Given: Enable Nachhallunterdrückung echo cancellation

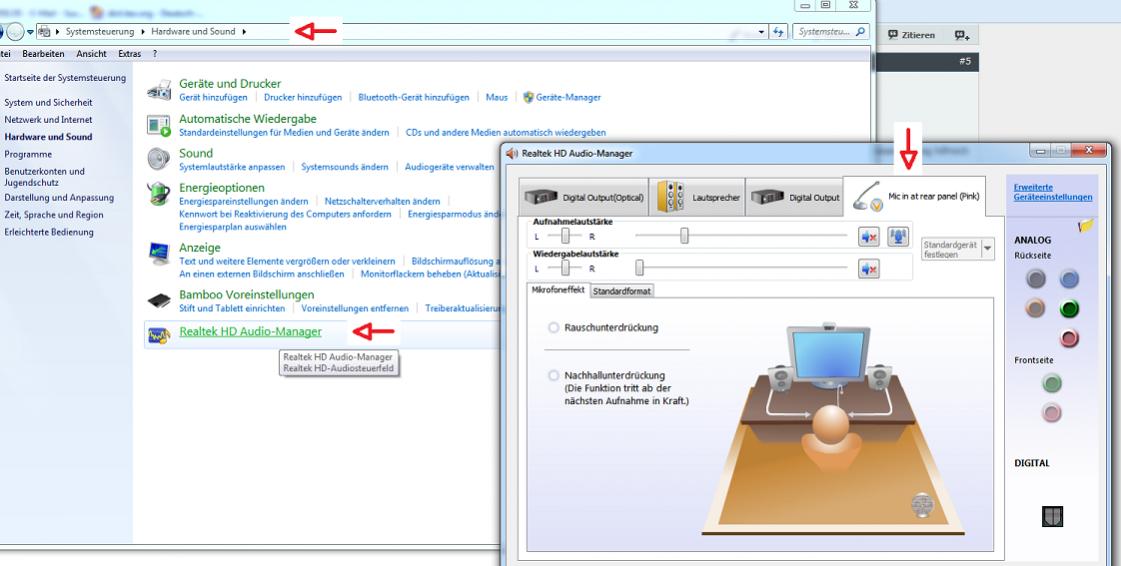Looking at the screenshot, I should pyautogui.click(x=553, y=375).
